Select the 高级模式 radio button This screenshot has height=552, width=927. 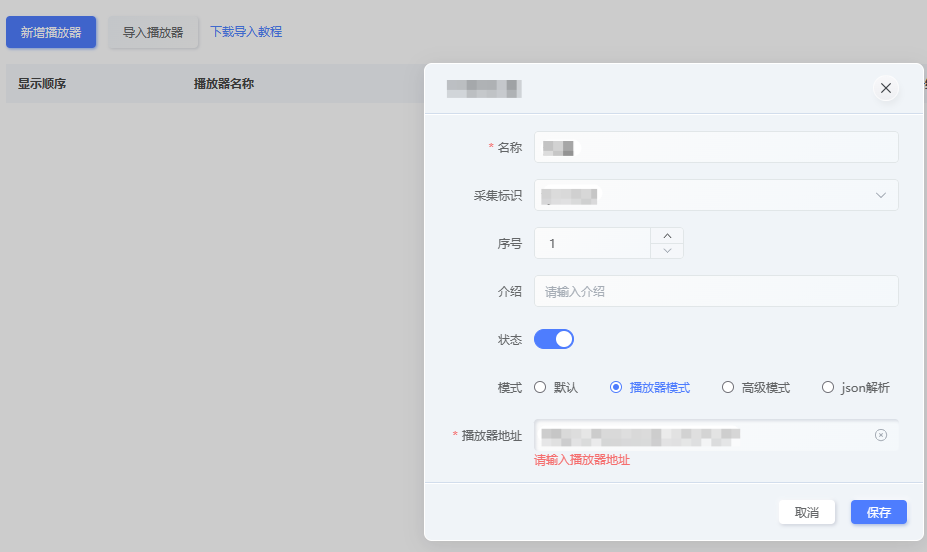(x=728, y=387)
